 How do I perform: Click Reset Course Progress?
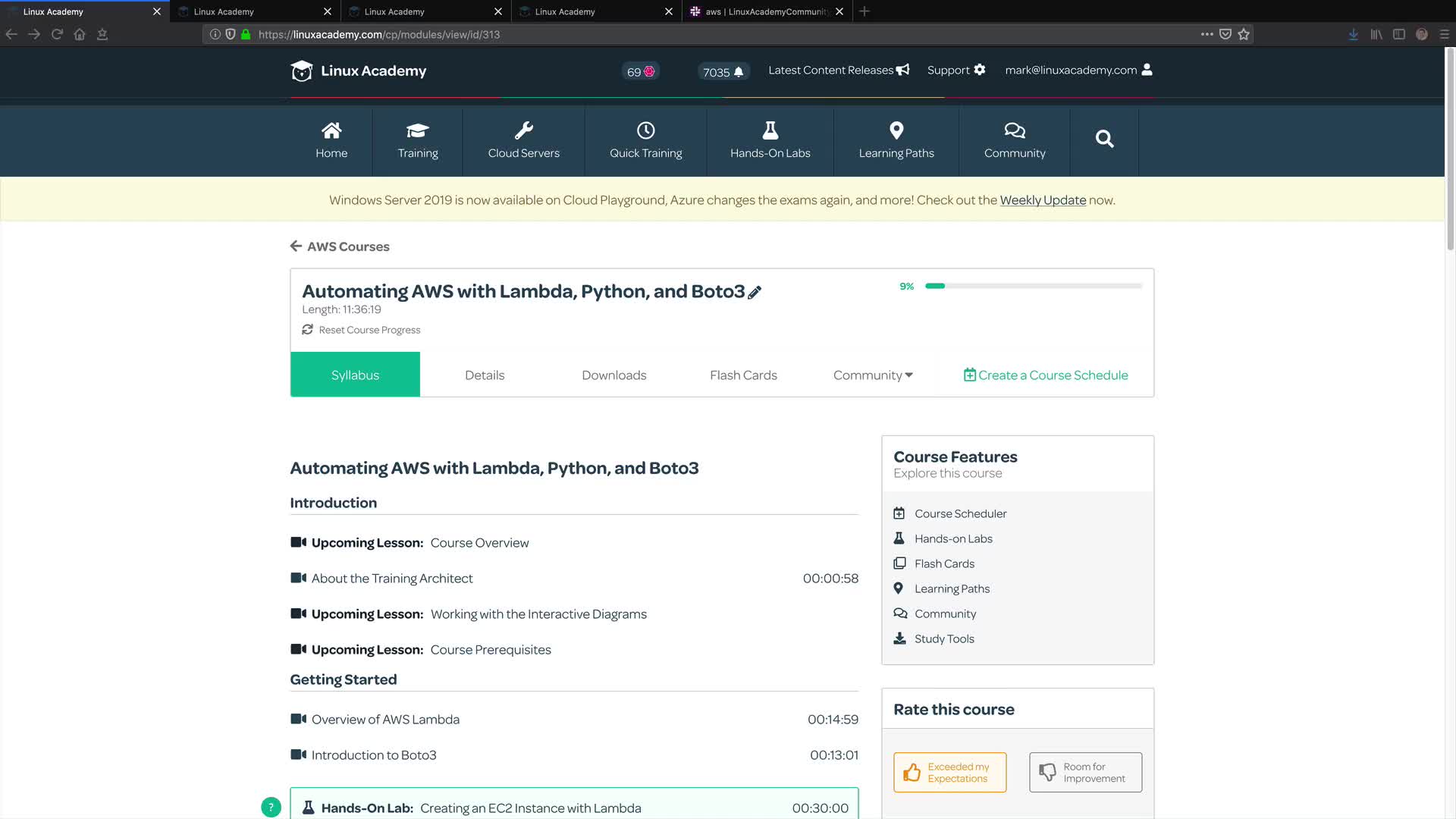coord(369,330)
